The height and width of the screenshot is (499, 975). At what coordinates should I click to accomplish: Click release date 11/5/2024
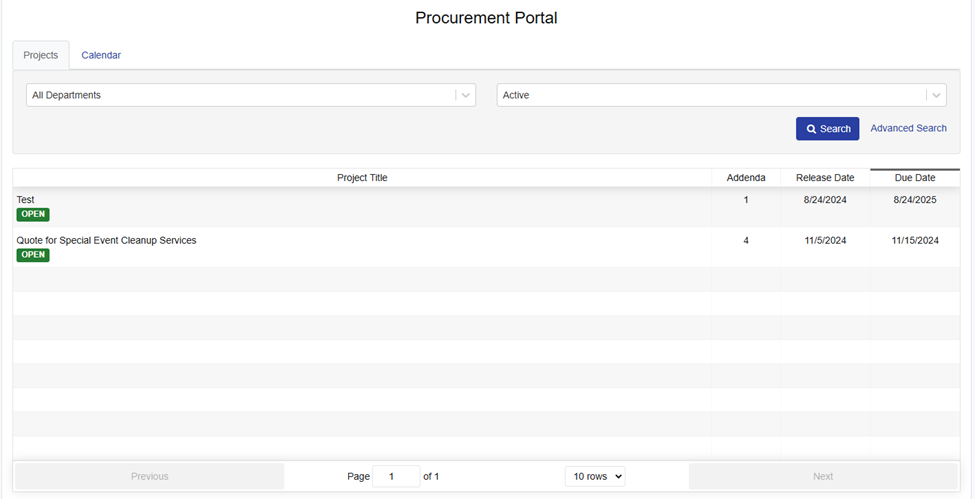click(825, 240)
